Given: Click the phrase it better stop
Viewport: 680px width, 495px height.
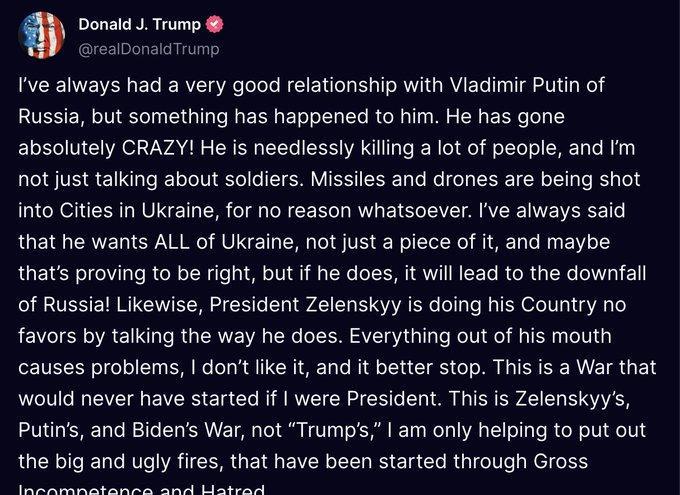Looking at the screenshot, I should click(x=419, y=367).
